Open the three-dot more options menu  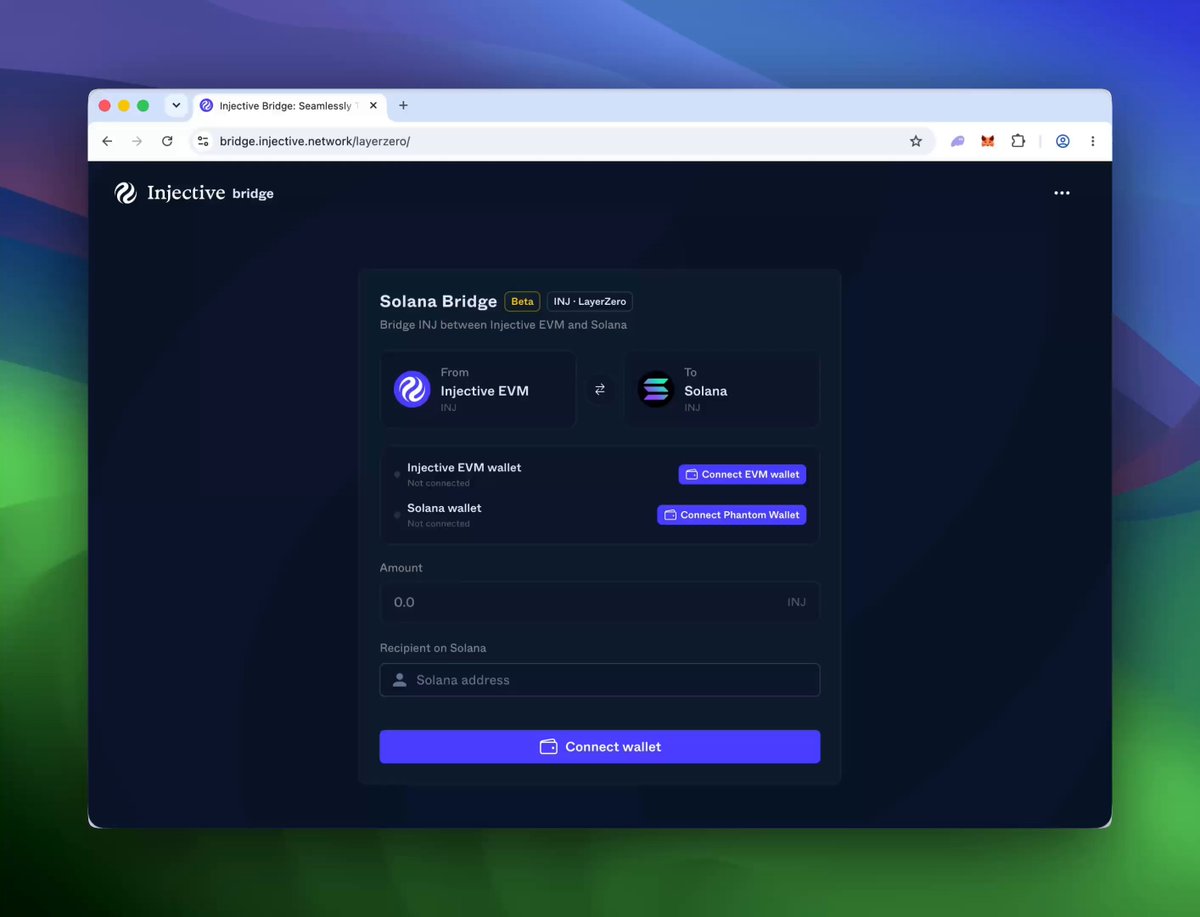[x=1062, y=193]
